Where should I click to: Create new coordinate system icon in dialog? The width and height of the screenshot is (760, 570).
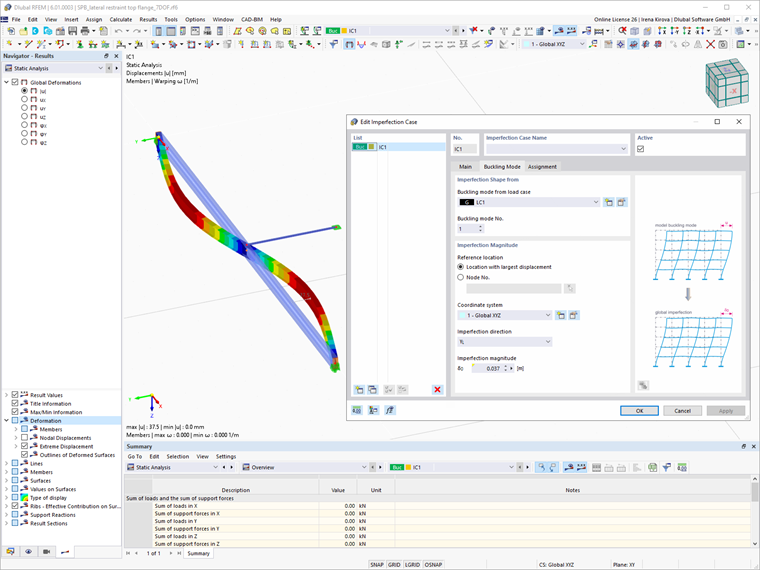[x=561, y=315]
